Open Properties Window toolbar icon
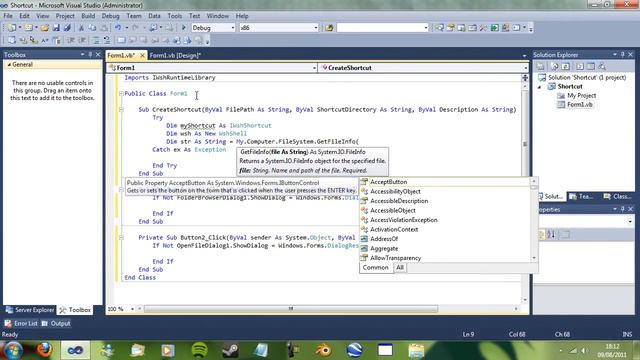 click(x=451, y=28)
